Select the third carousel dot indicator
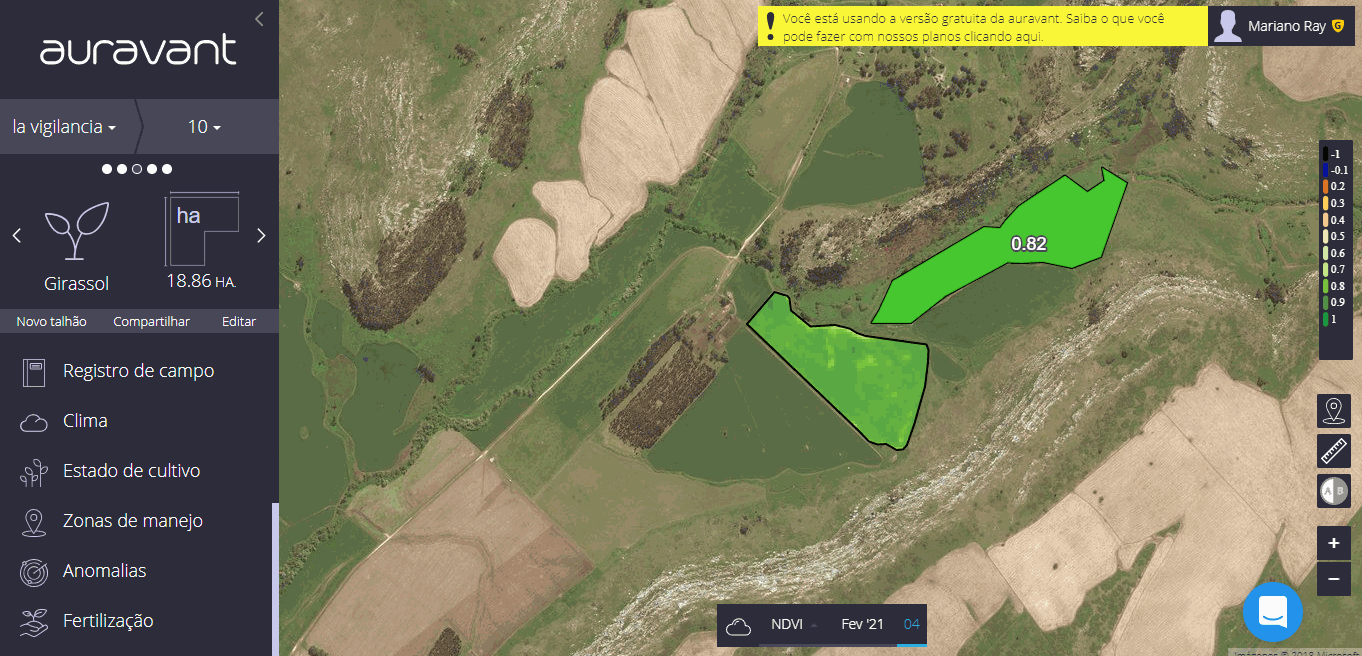 tap(137, 169)
